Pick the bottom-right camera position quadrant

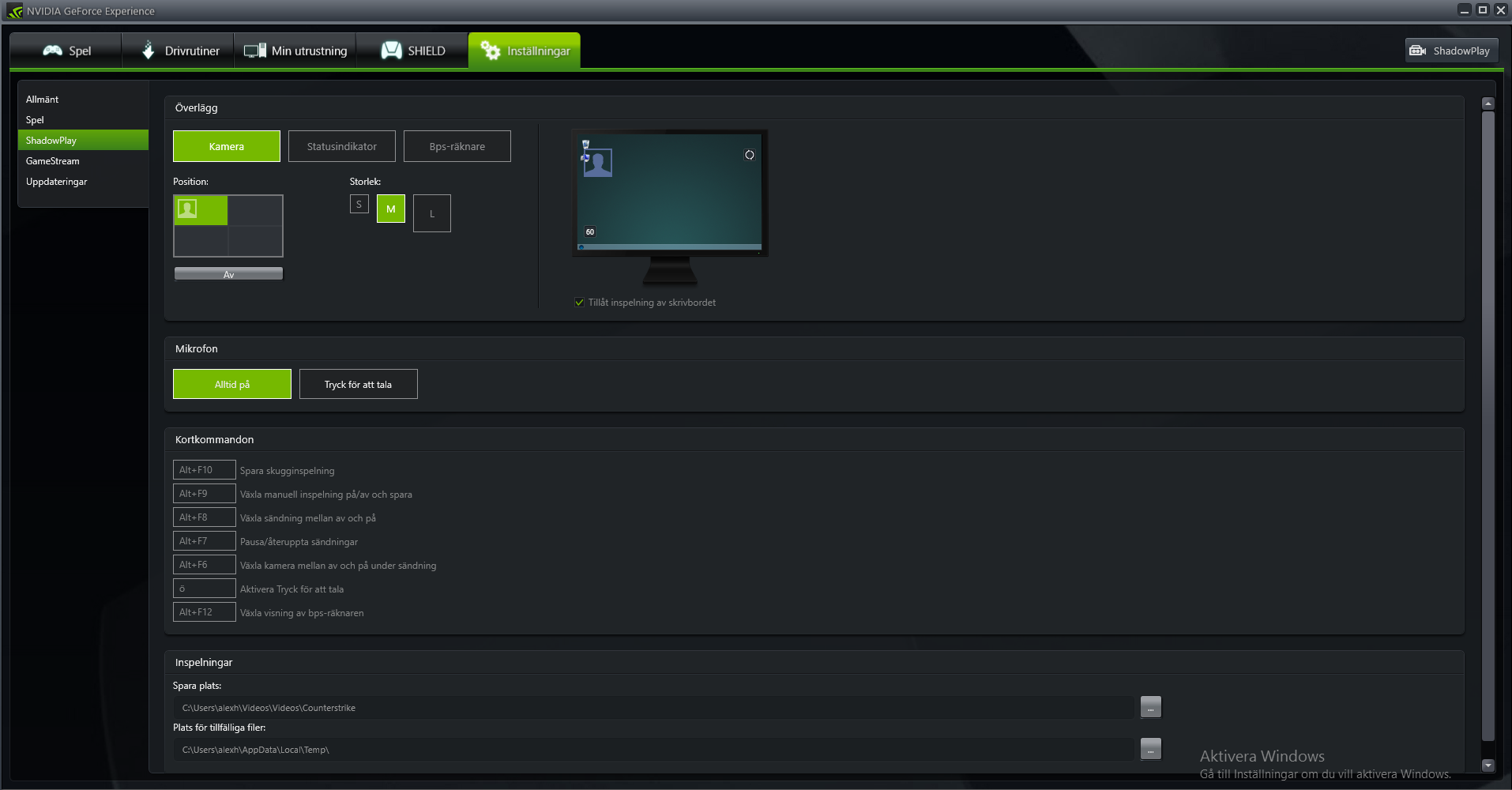(x=255, y=241)
